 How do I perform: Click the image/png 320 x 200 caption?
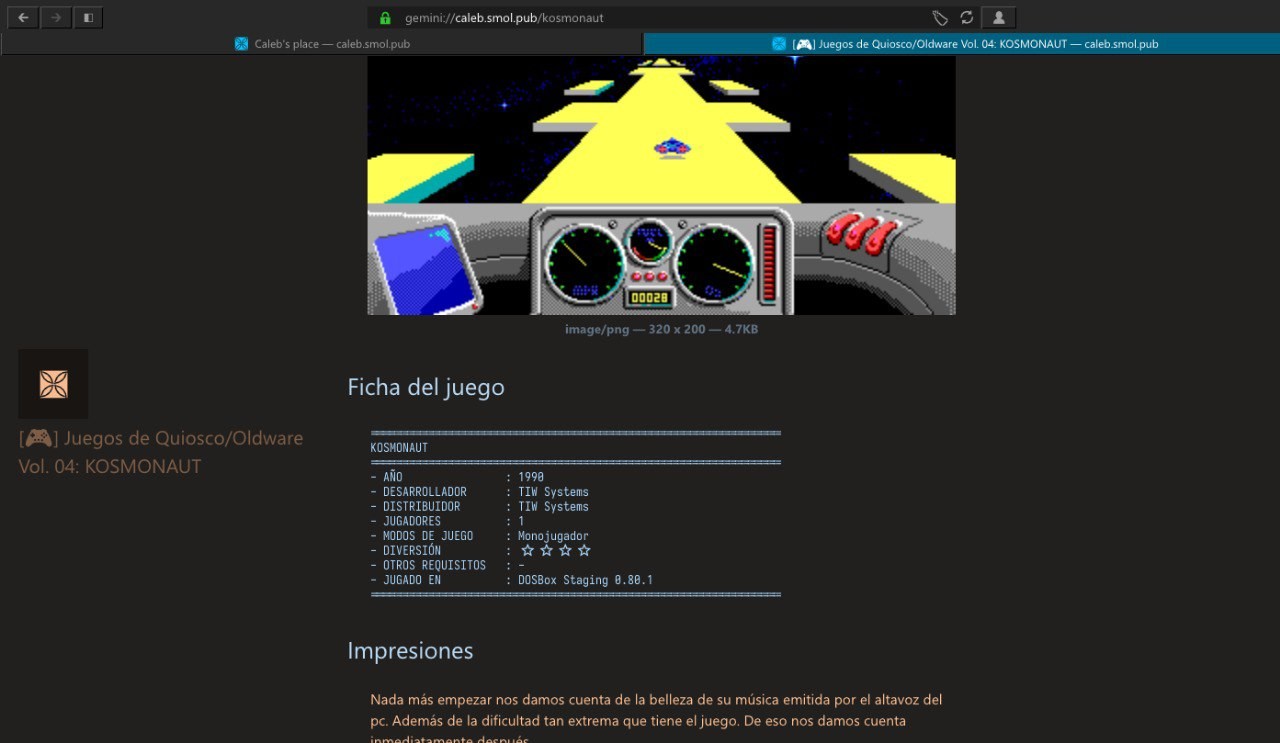coord(661,329)
